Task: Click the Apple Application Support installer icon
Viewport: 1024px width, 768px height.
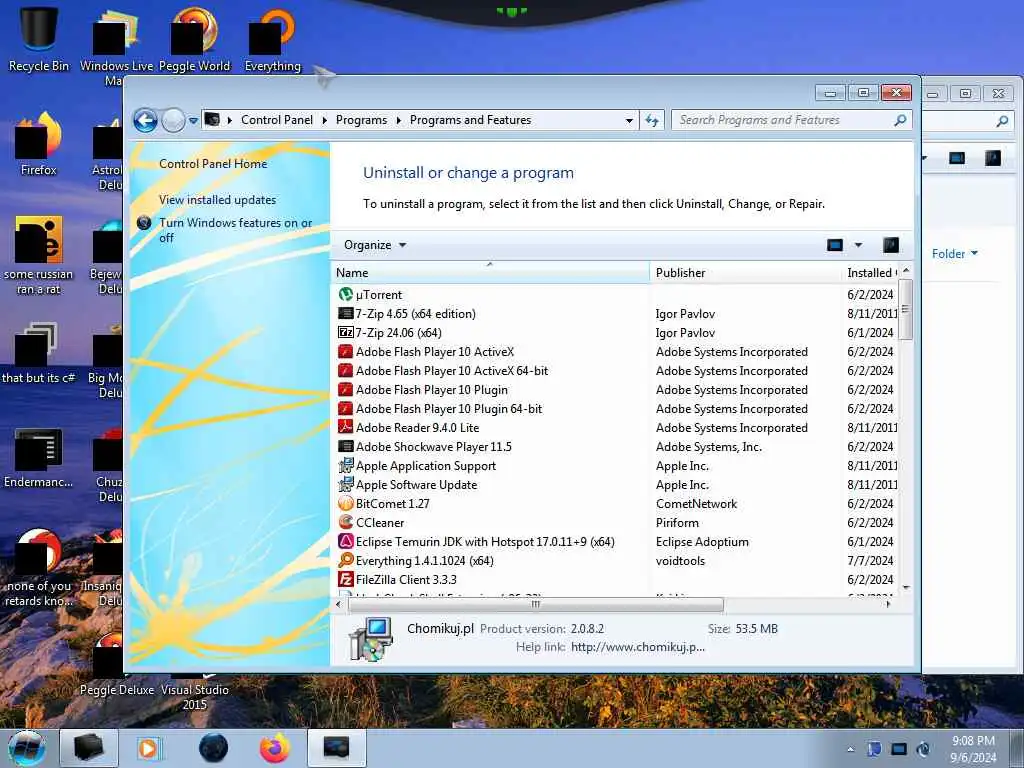Action: (345, 466)
